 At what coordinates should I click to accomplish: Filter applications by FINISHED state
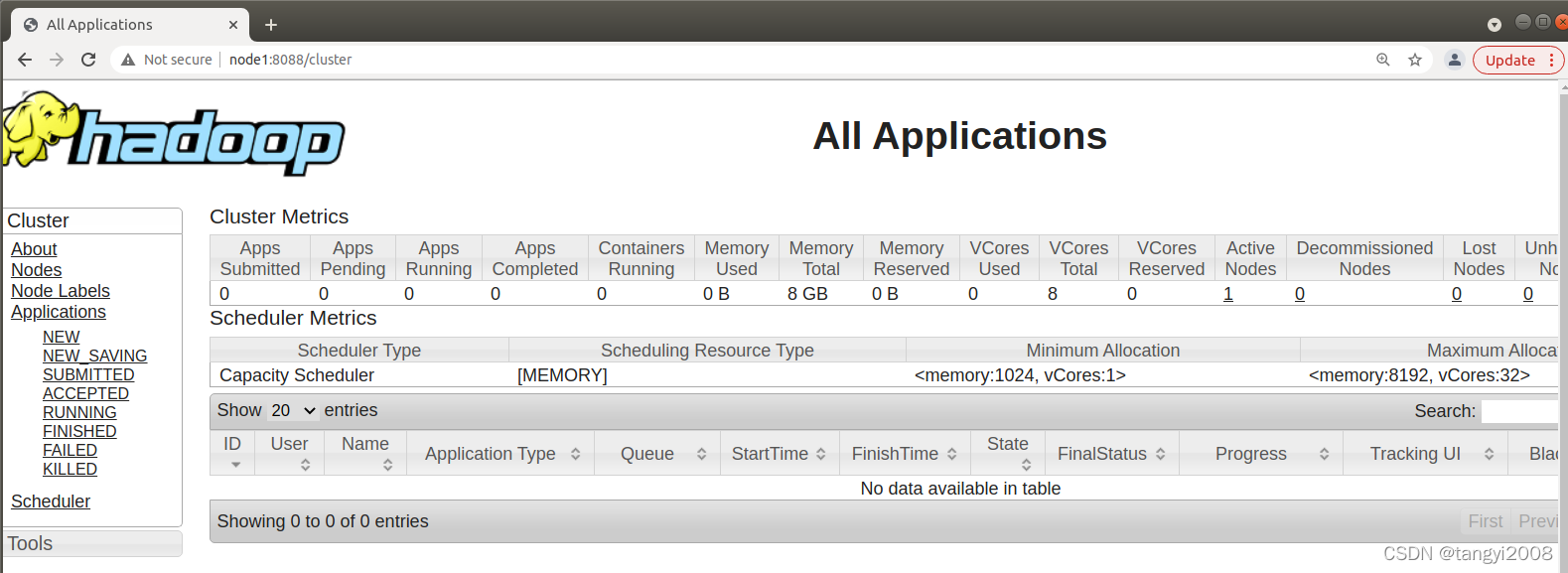click(x=79, y=431)
